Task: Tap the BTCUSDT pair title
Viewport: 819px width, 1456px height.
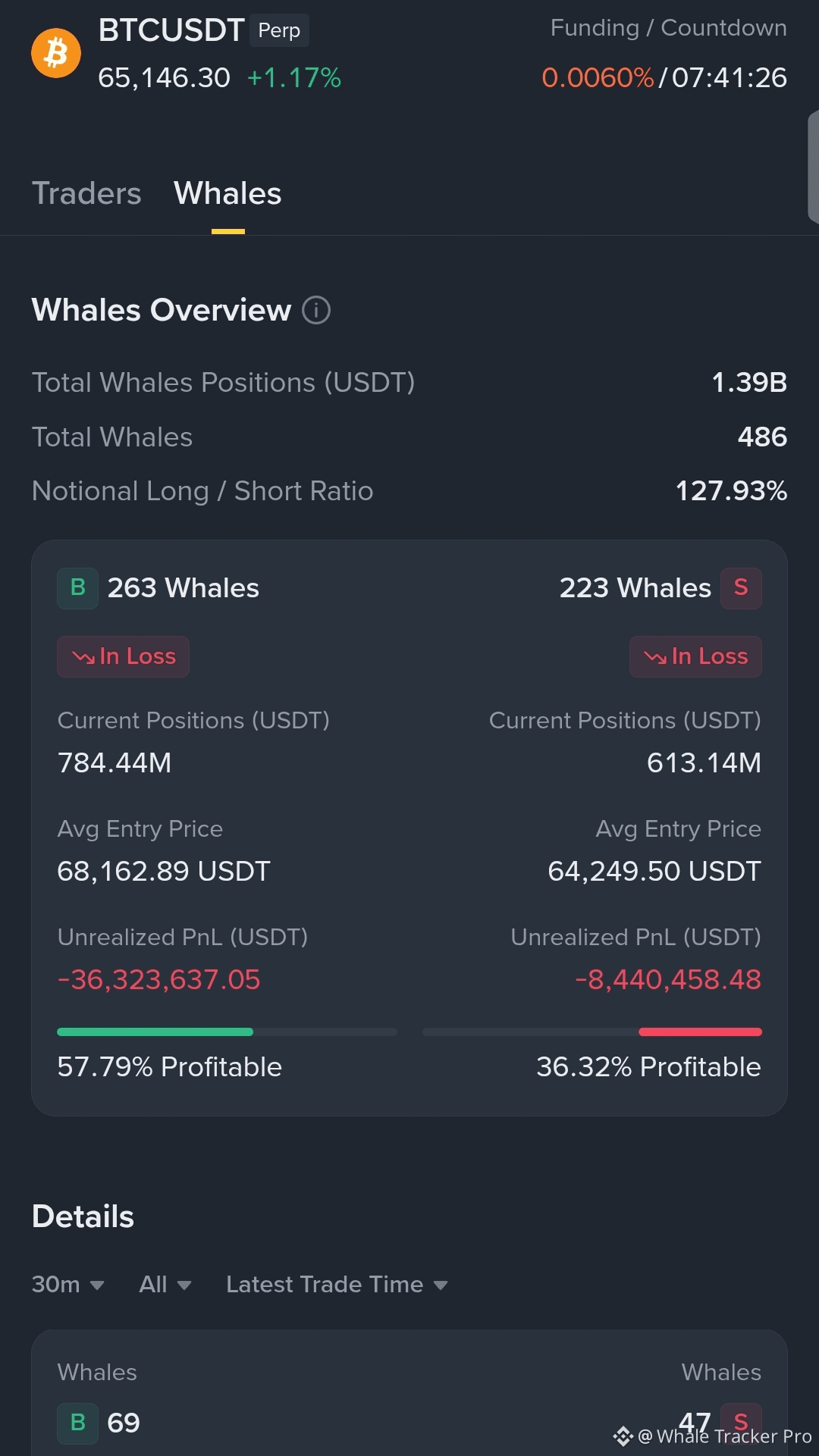Action: 171,30
